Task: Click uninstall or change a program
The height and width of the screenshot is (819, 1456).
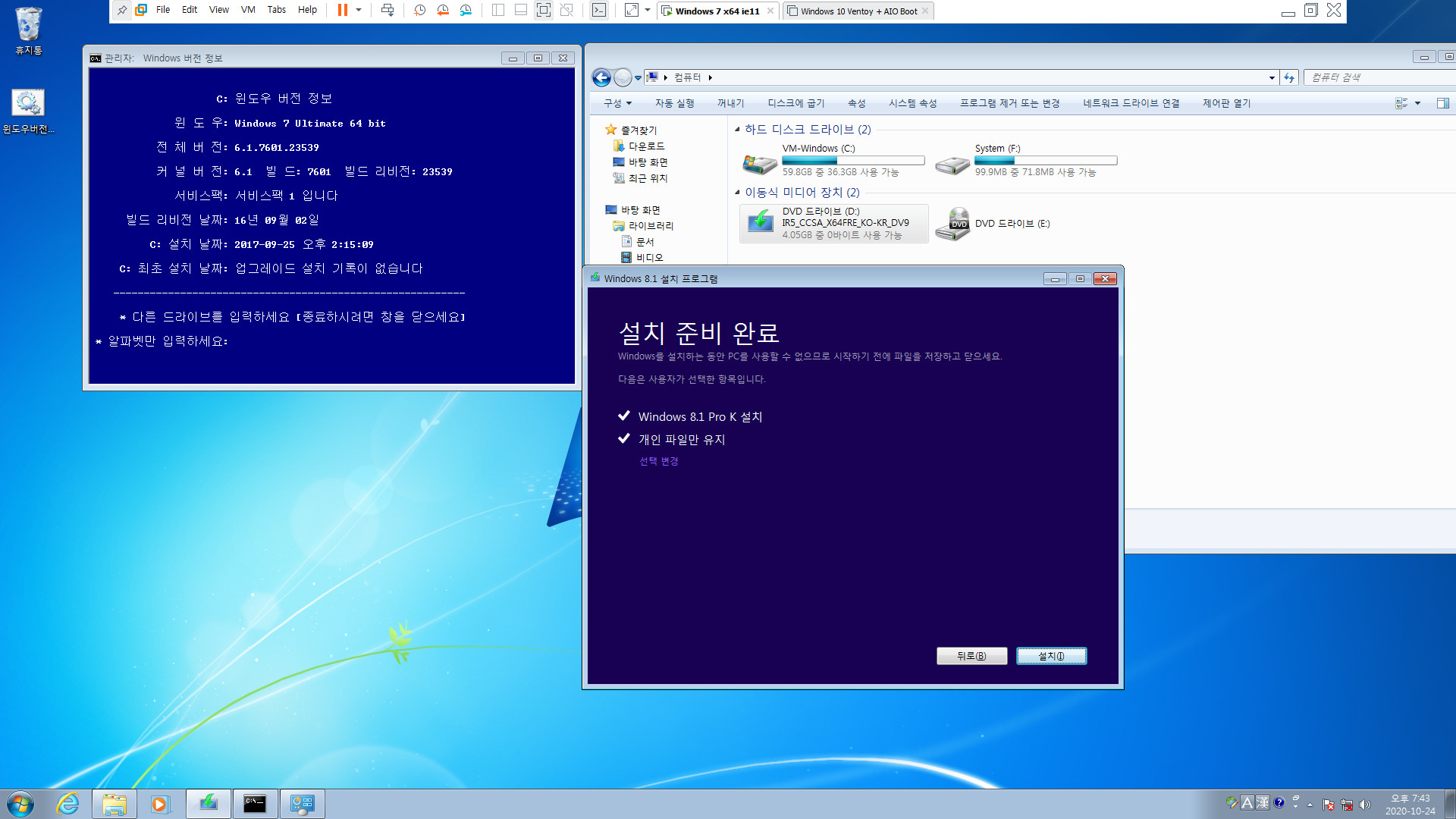Action: [x=1009, y=103]
